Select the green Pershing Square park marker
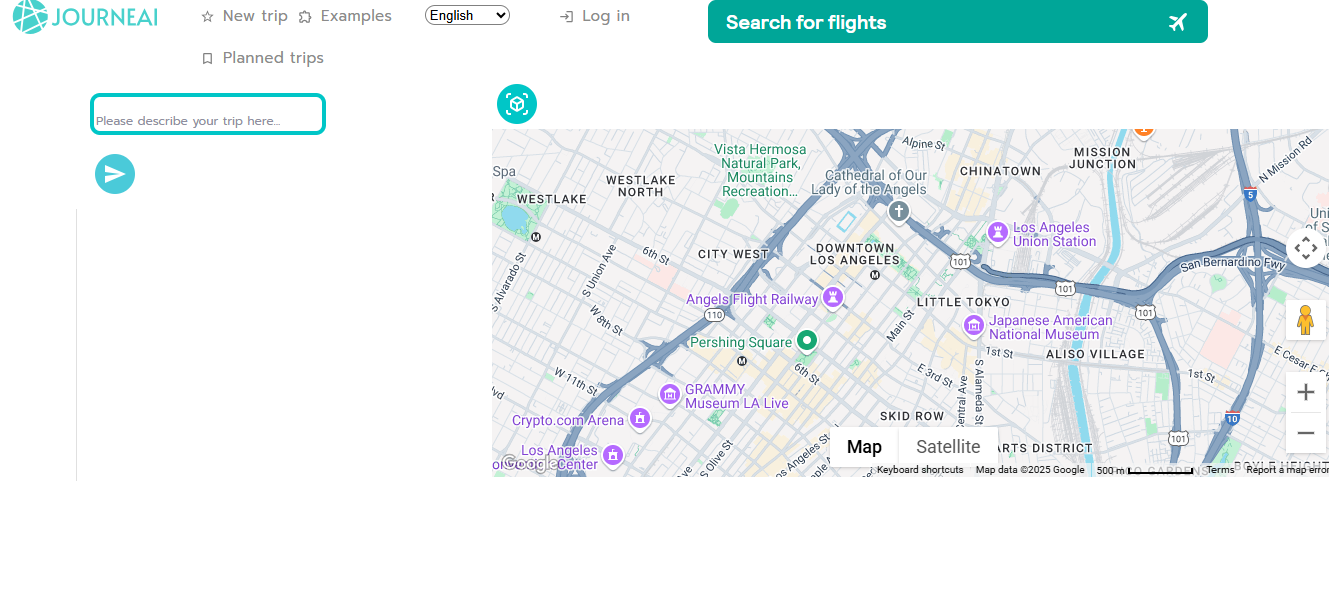The image size is (1329, 589). [807, 341]
